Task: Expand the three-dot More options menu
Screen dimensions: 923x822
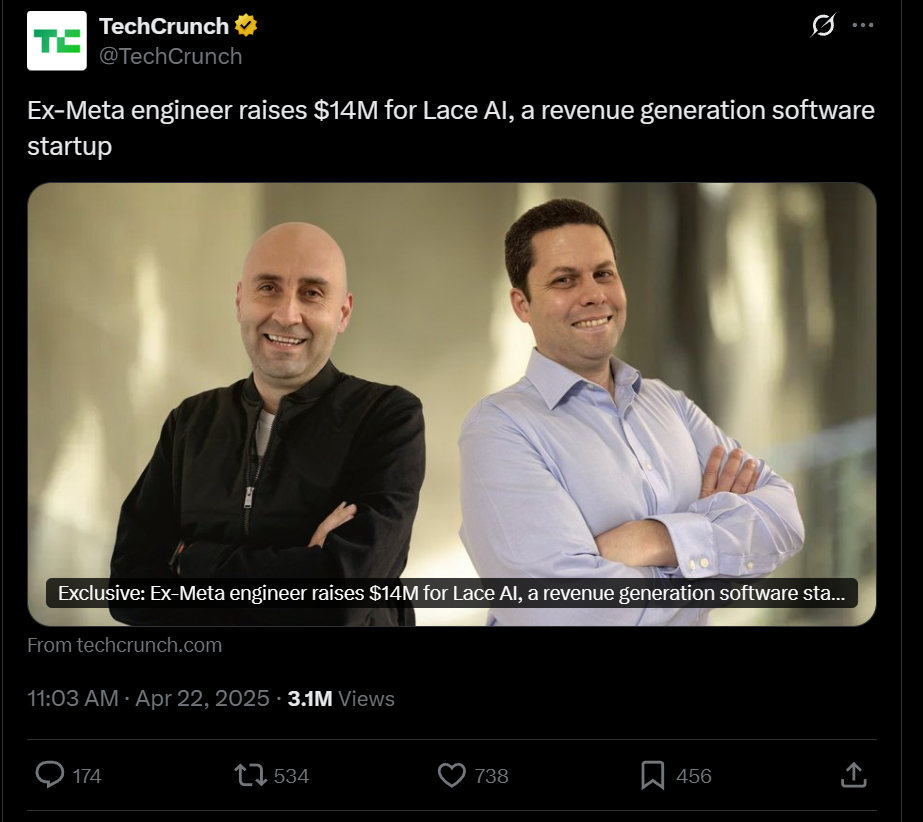Action: 862,26
